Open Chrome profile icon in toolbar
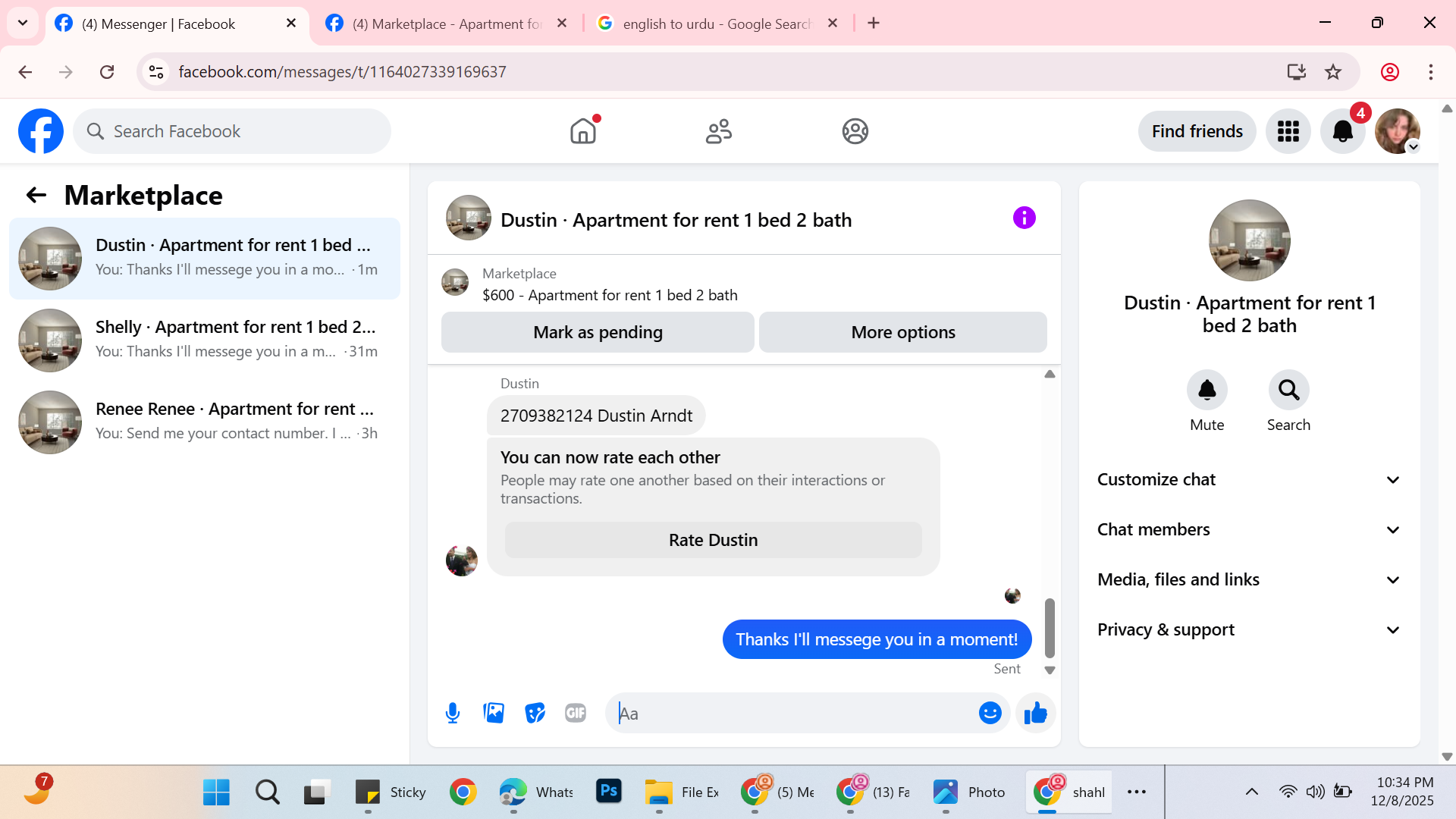The width and height of the screenshot is (1456, 819). [x=1390, y=72]
